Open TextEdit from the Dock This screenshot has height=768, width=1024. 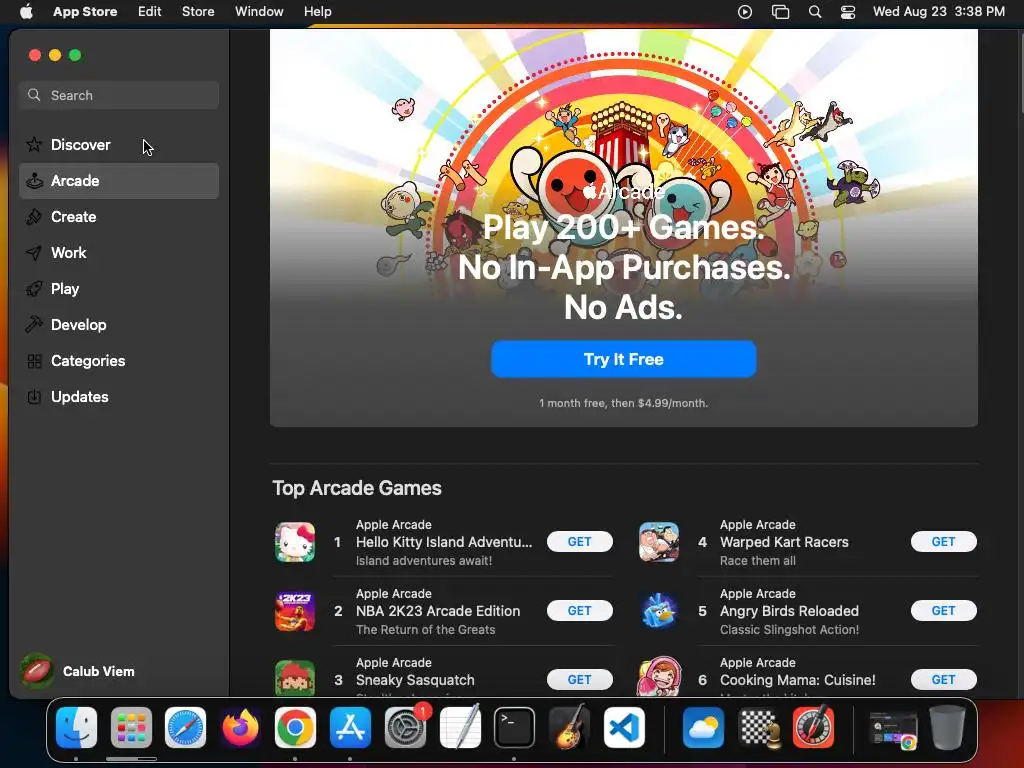tap(460, 728)
